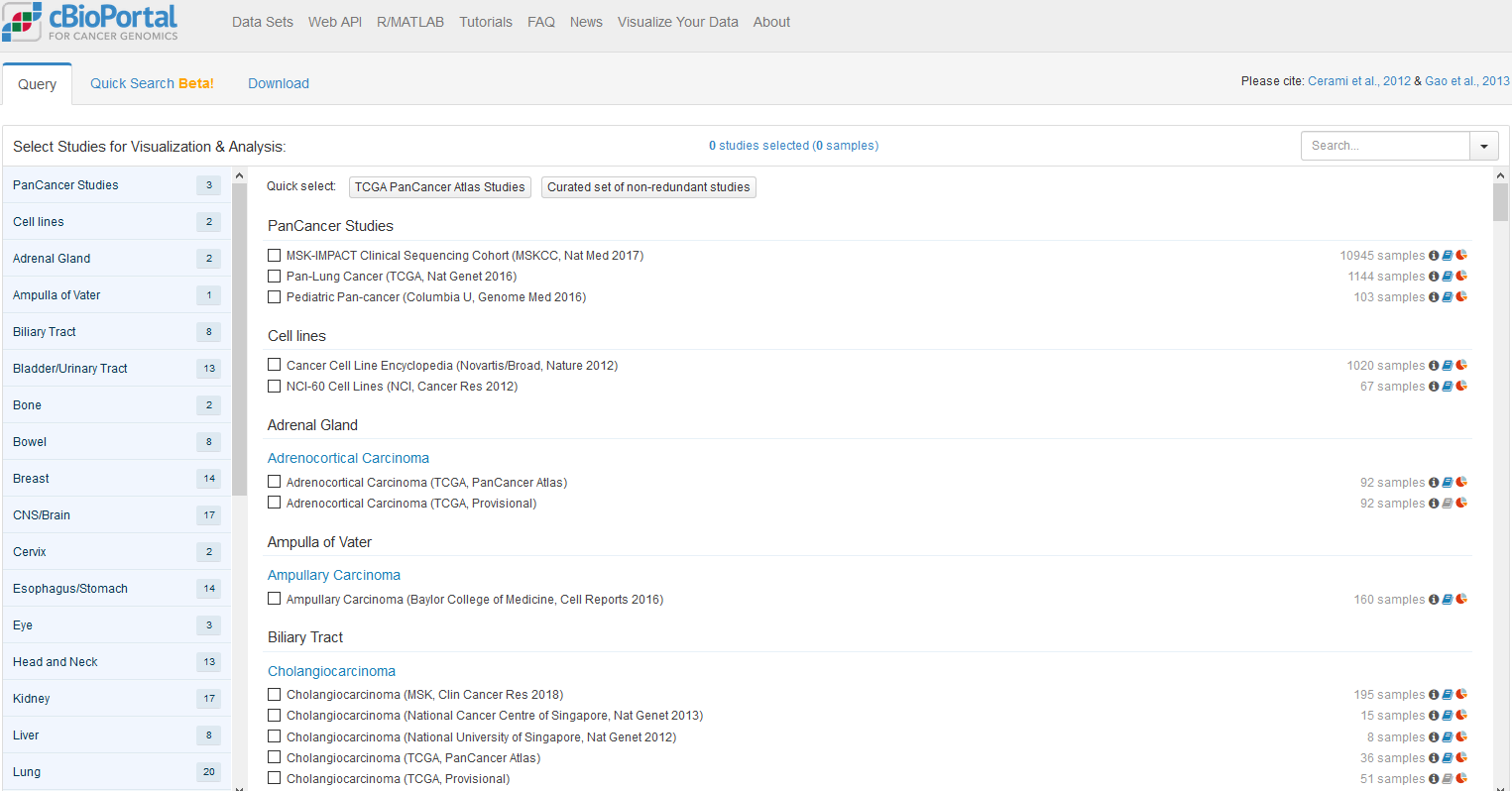Image resolution: width=1512 pixels, height=791 pixels.
Task: Open the dropdown arrow next to search box
Action: click(1483, 146)
